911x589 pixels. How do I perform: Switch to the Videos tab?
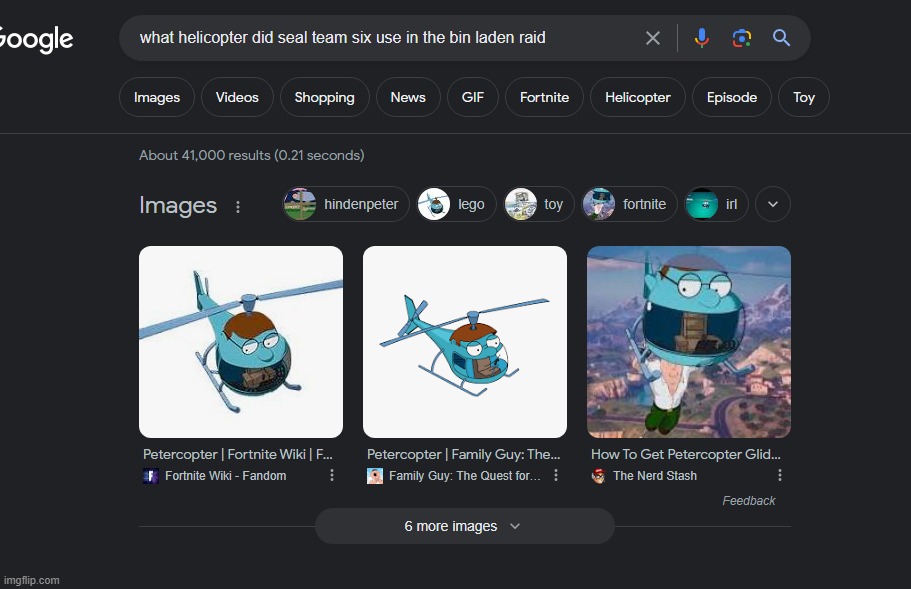point(237,97)
